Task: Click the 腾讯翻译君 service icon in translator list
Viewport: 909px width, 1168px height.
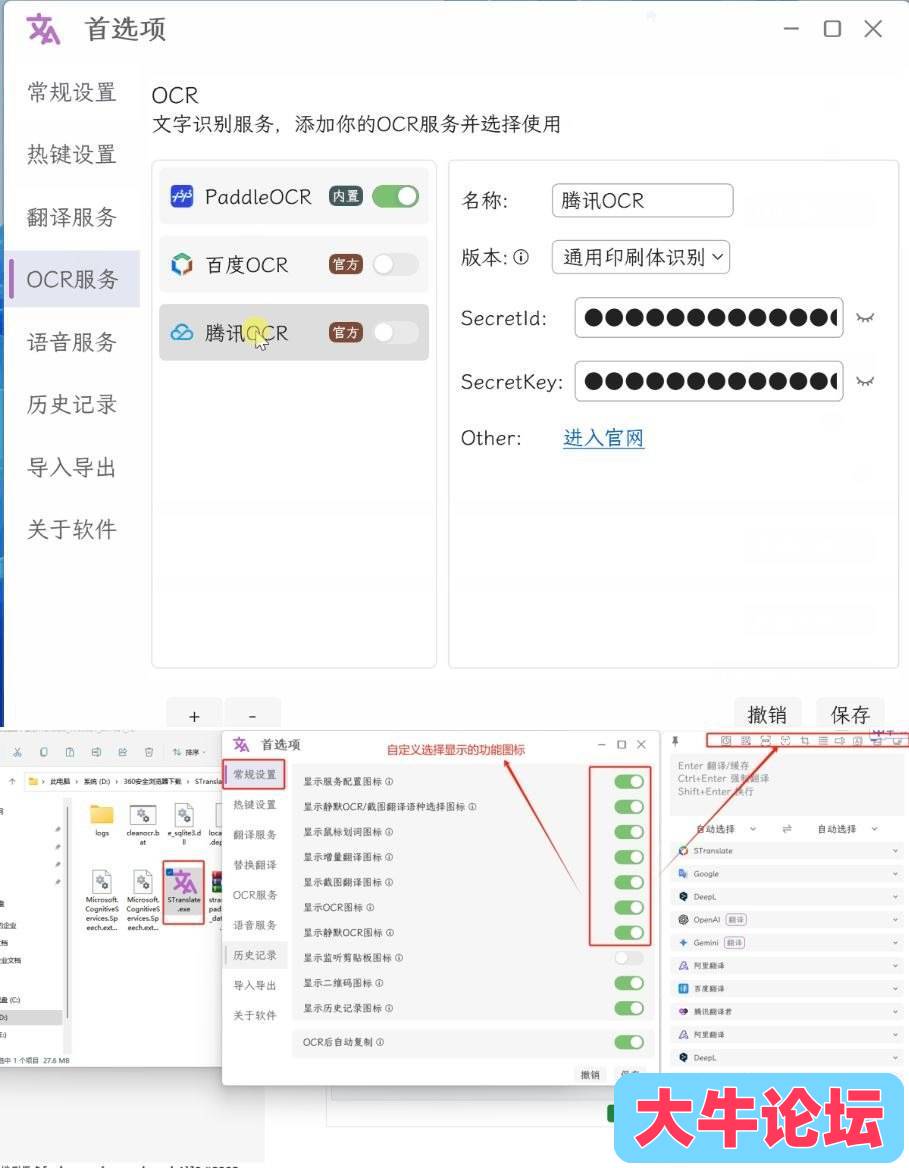Action: click(x=683, y=1012)
